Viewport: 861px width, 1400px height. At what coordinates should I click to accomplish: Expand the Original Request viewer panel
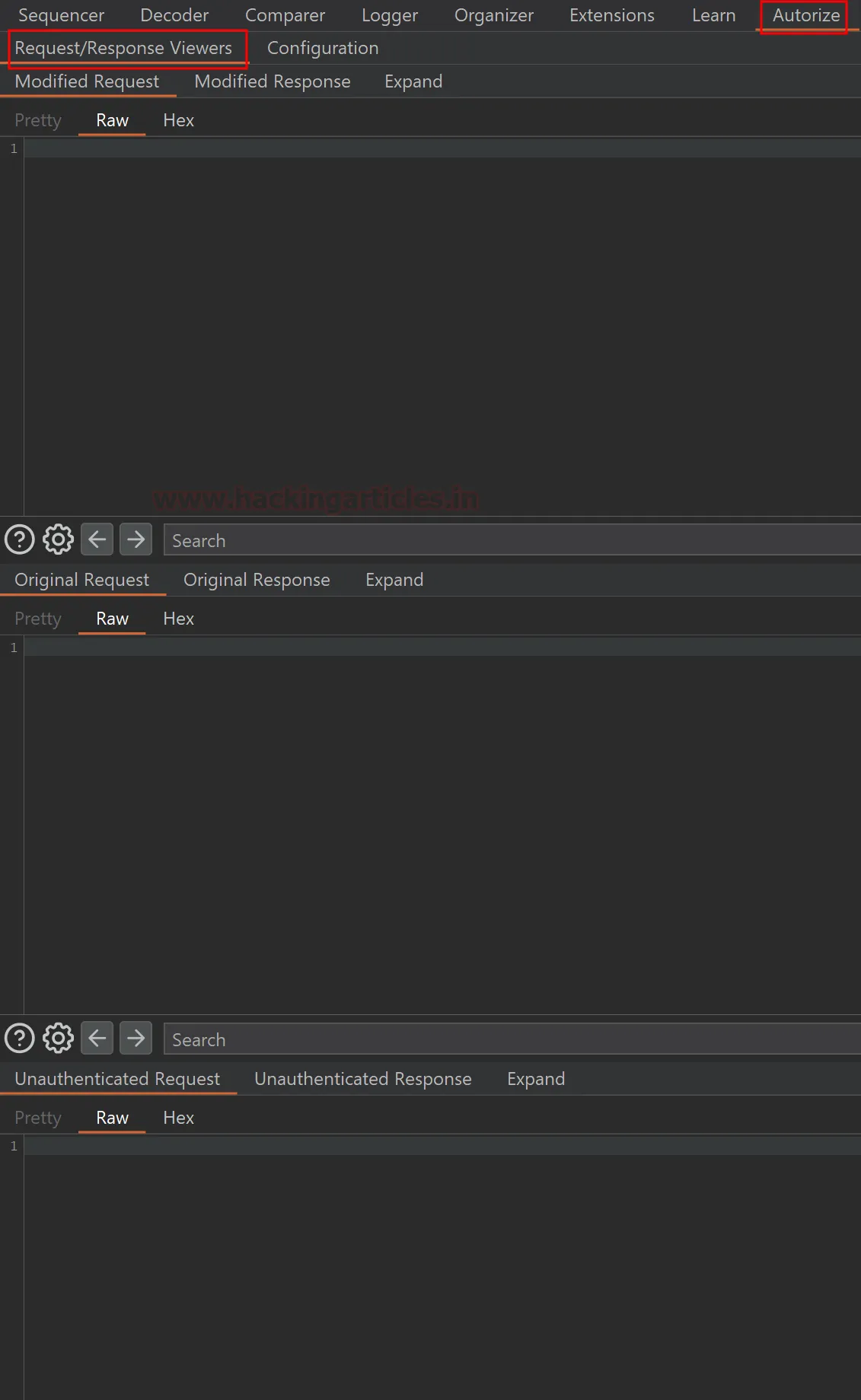[x=394, y=580]
